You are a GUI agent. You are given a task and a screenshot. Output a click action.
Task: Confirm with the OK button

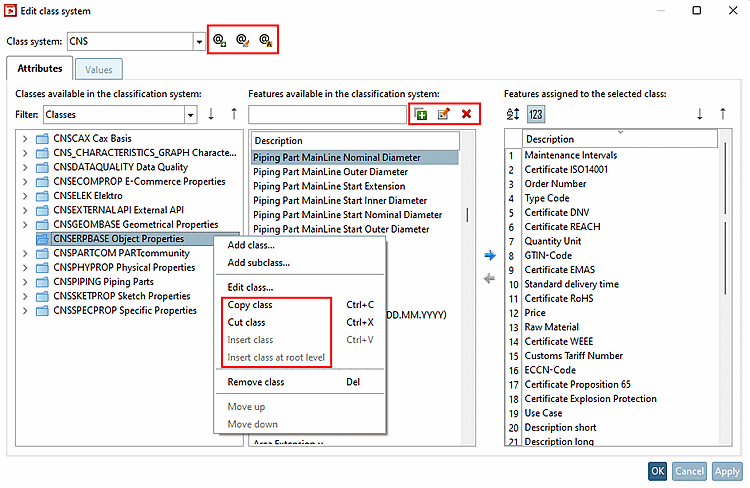point(658,471)
